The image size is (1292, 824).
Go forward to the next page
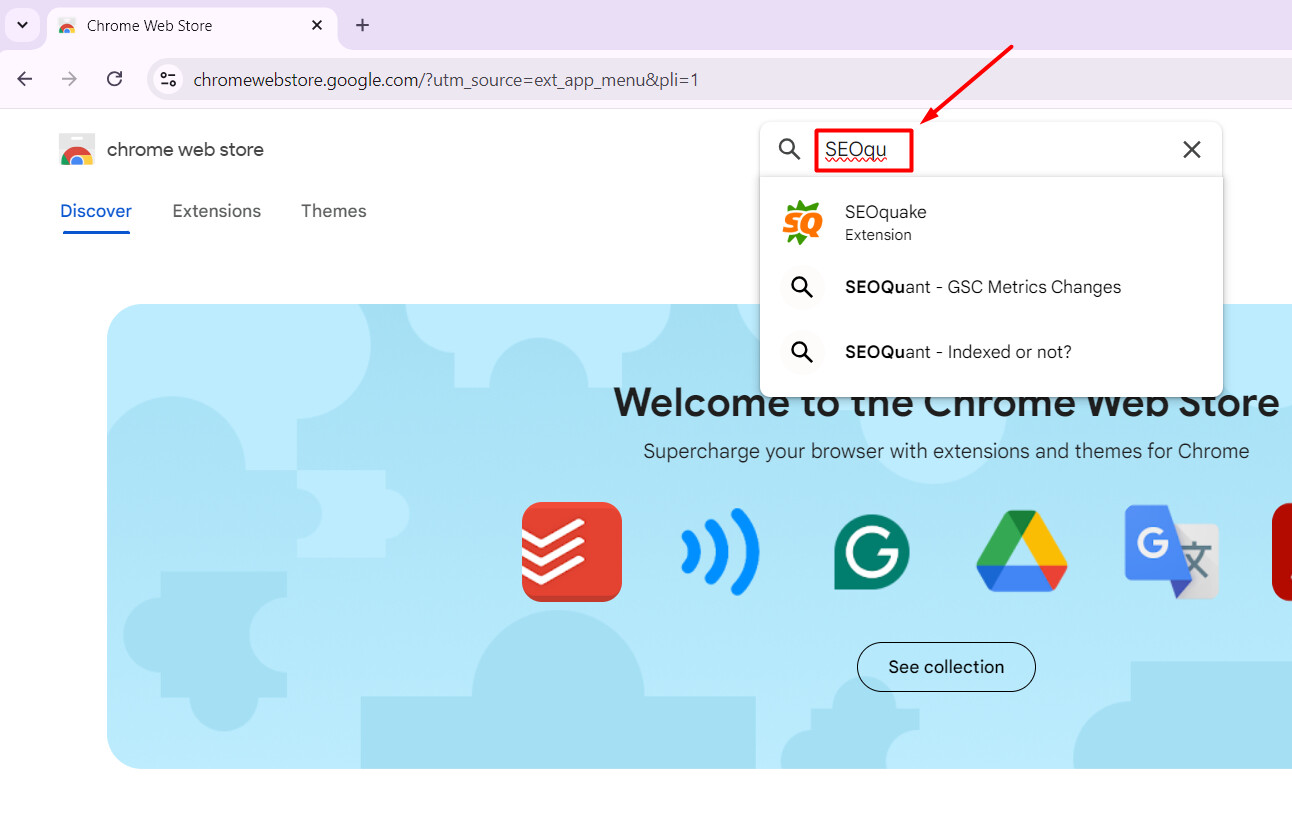coord(69,79)
